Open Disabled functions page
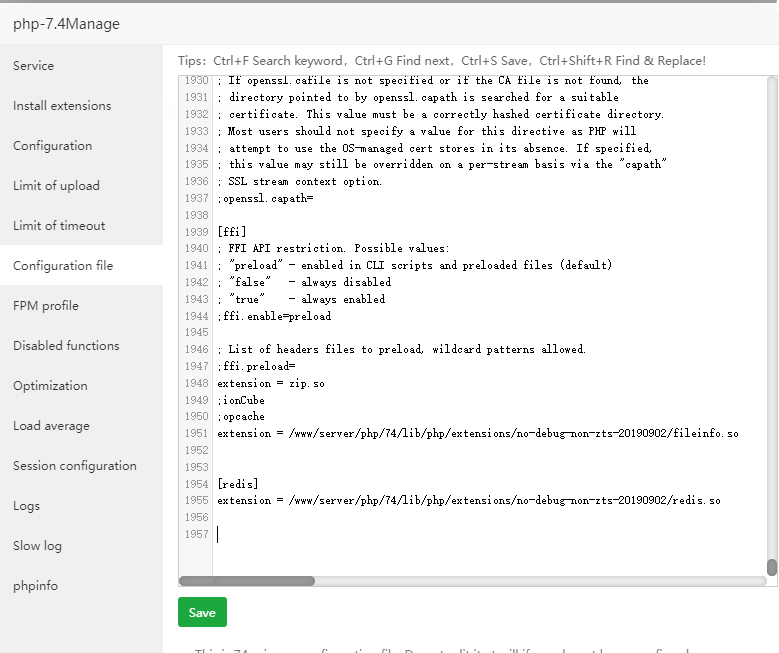Screen dimensions: 779x653 (66, 346)
